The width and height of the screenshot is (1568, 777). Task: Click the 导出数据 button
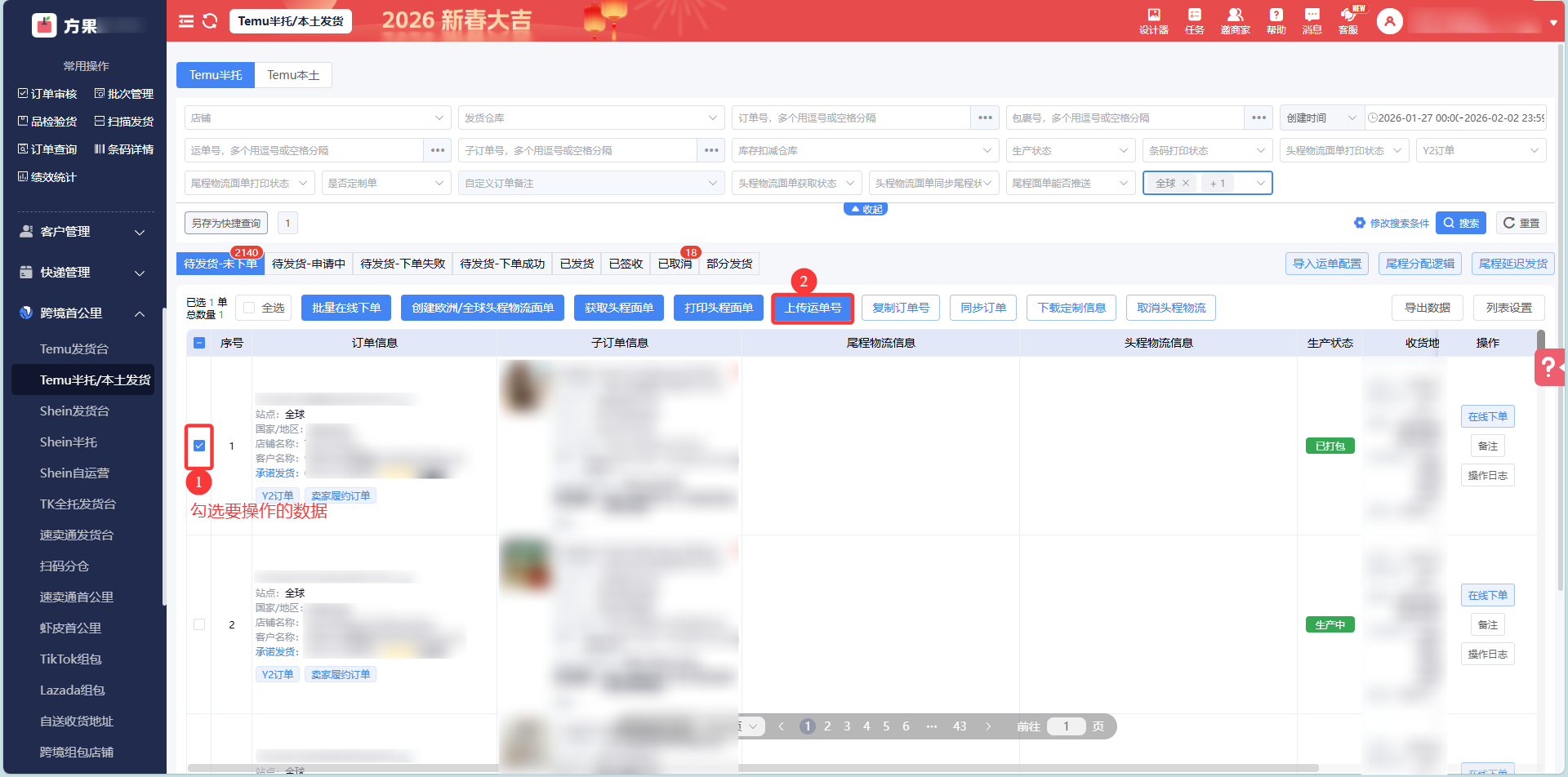(x=1427, y=308)
